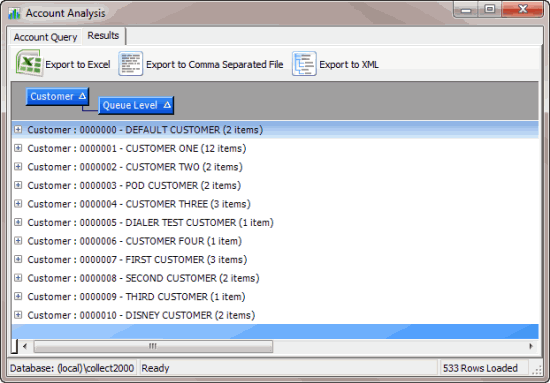Expand the FIRST CUSTOMER group

(x=18, y=260)
